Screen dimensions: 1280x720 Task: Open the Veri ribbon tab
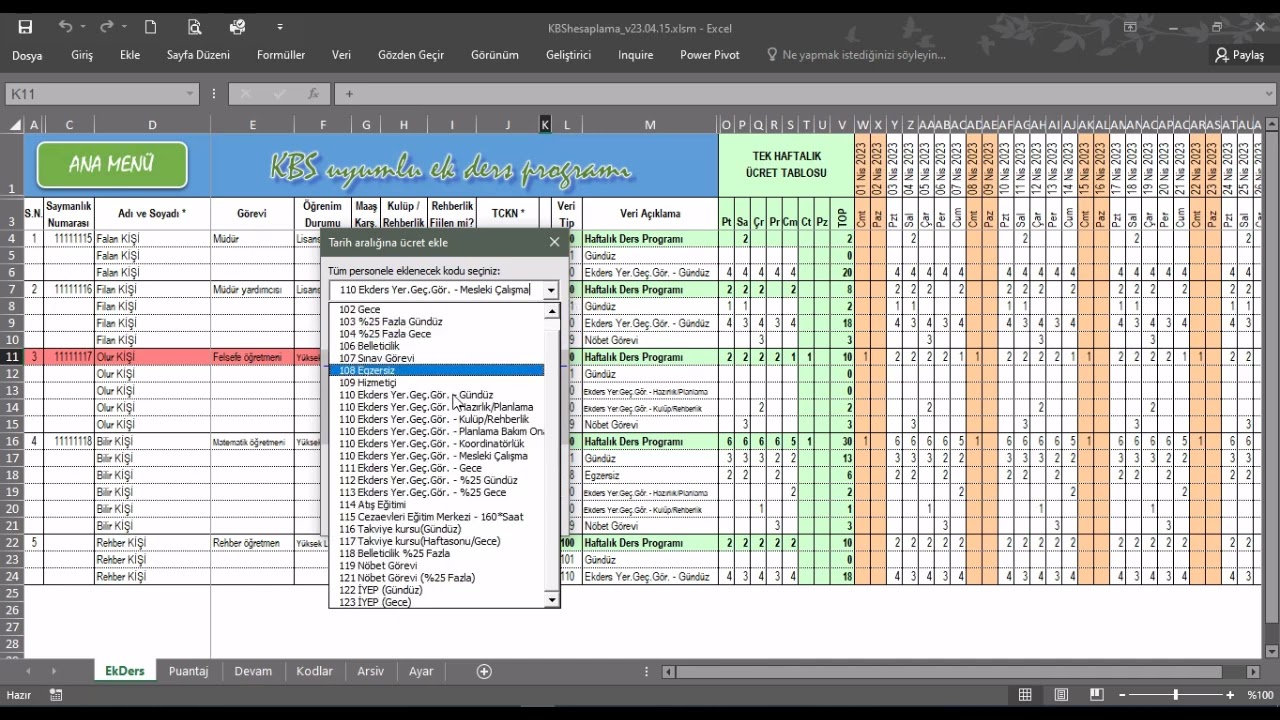pos(342,55)
